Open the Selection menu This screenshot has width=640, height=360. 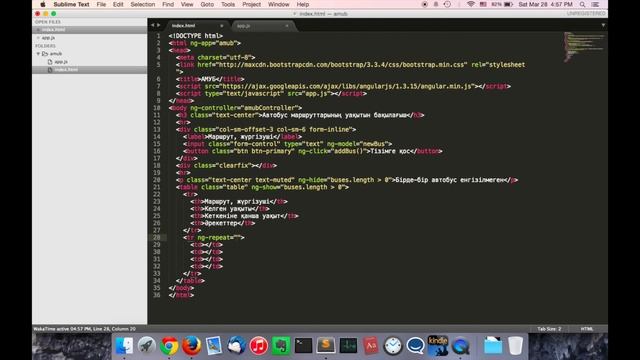click(x=142, y=4)
